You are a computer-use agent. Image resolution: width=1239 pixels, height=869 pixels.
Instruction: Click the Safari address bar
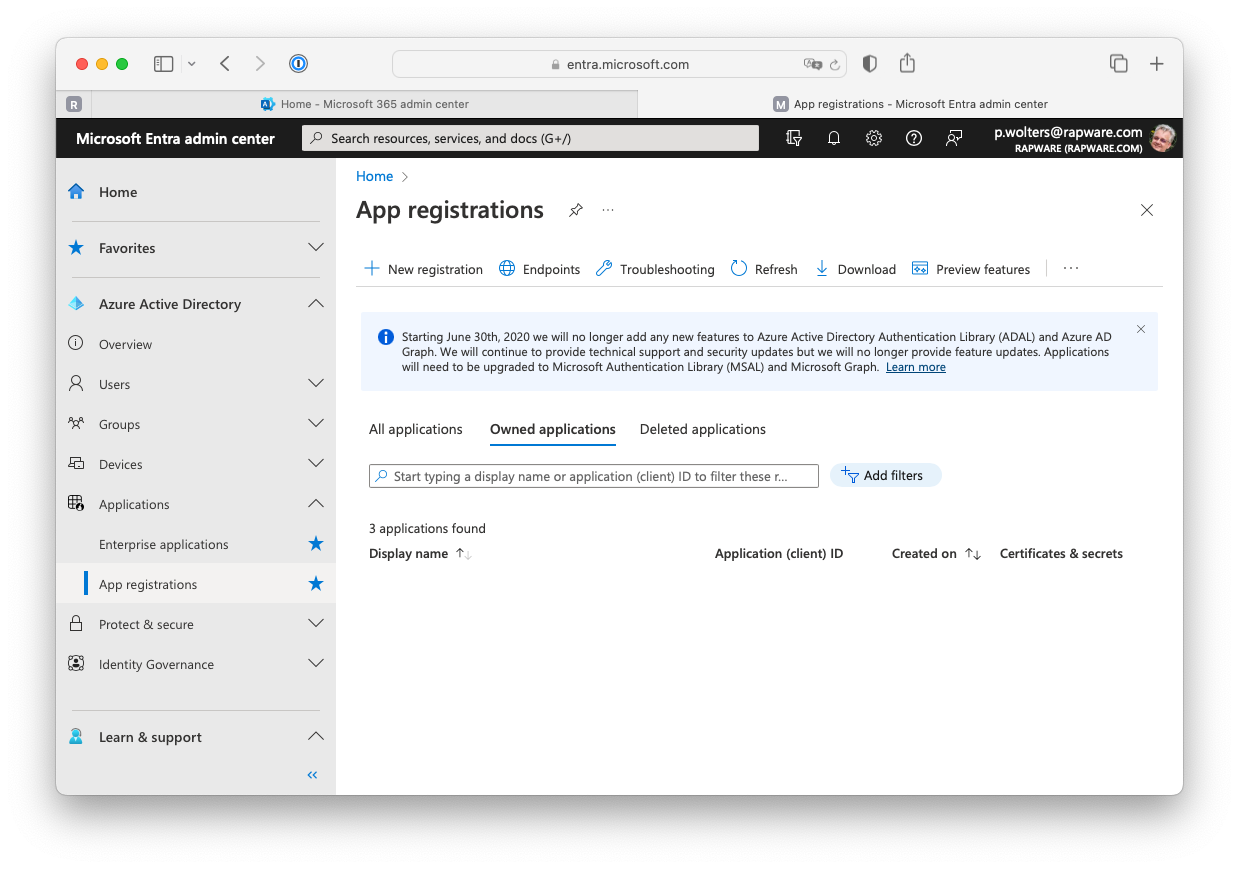point(620,64)
